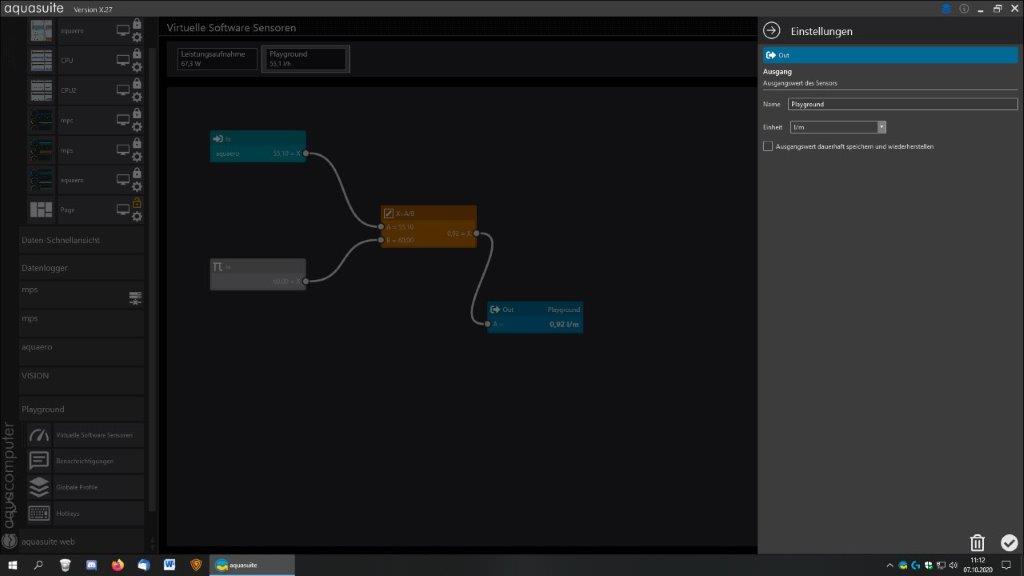Click the orange unlocked padlock for Page
1024x576 pixels.
pyautogui.click(x=137, y=203)
